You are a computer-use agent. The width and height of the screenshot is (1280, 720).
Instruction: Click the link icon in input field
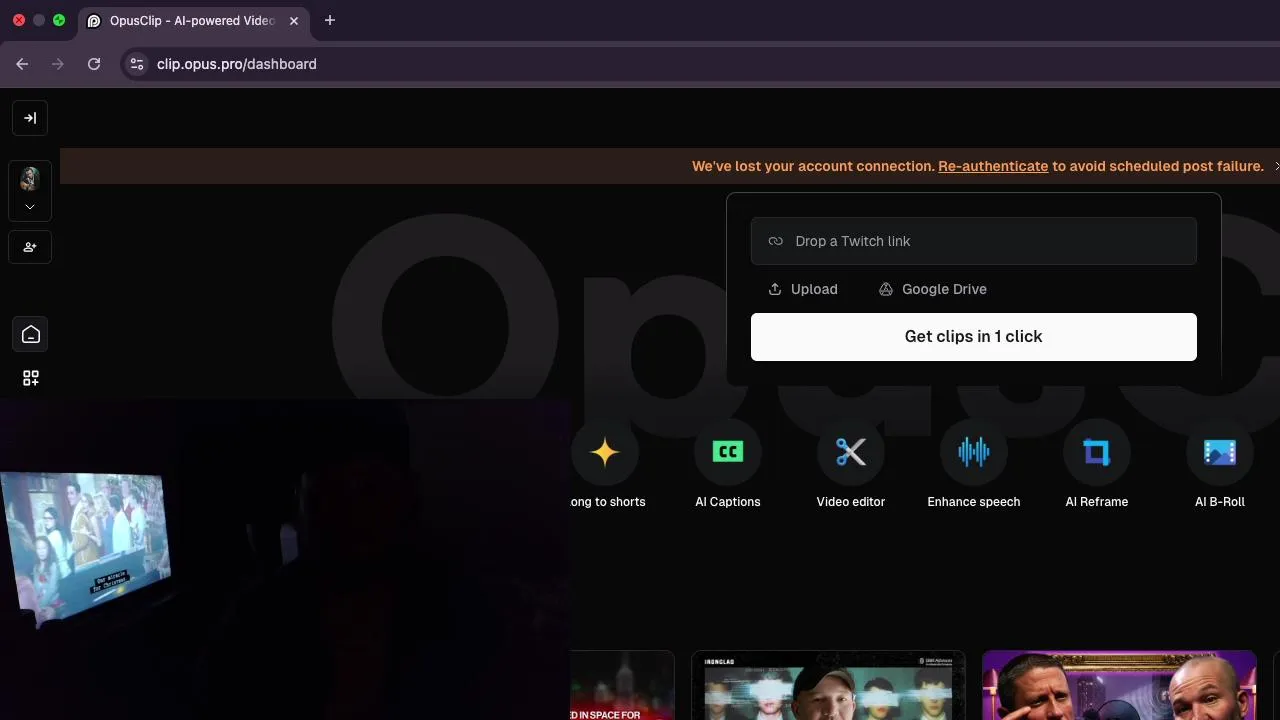pos(775,241)
